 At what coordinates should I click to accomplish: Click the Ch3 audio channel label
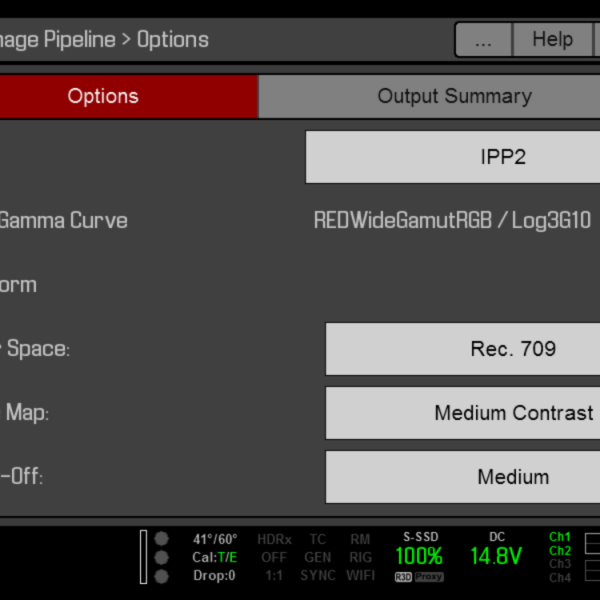pos(560,564)
